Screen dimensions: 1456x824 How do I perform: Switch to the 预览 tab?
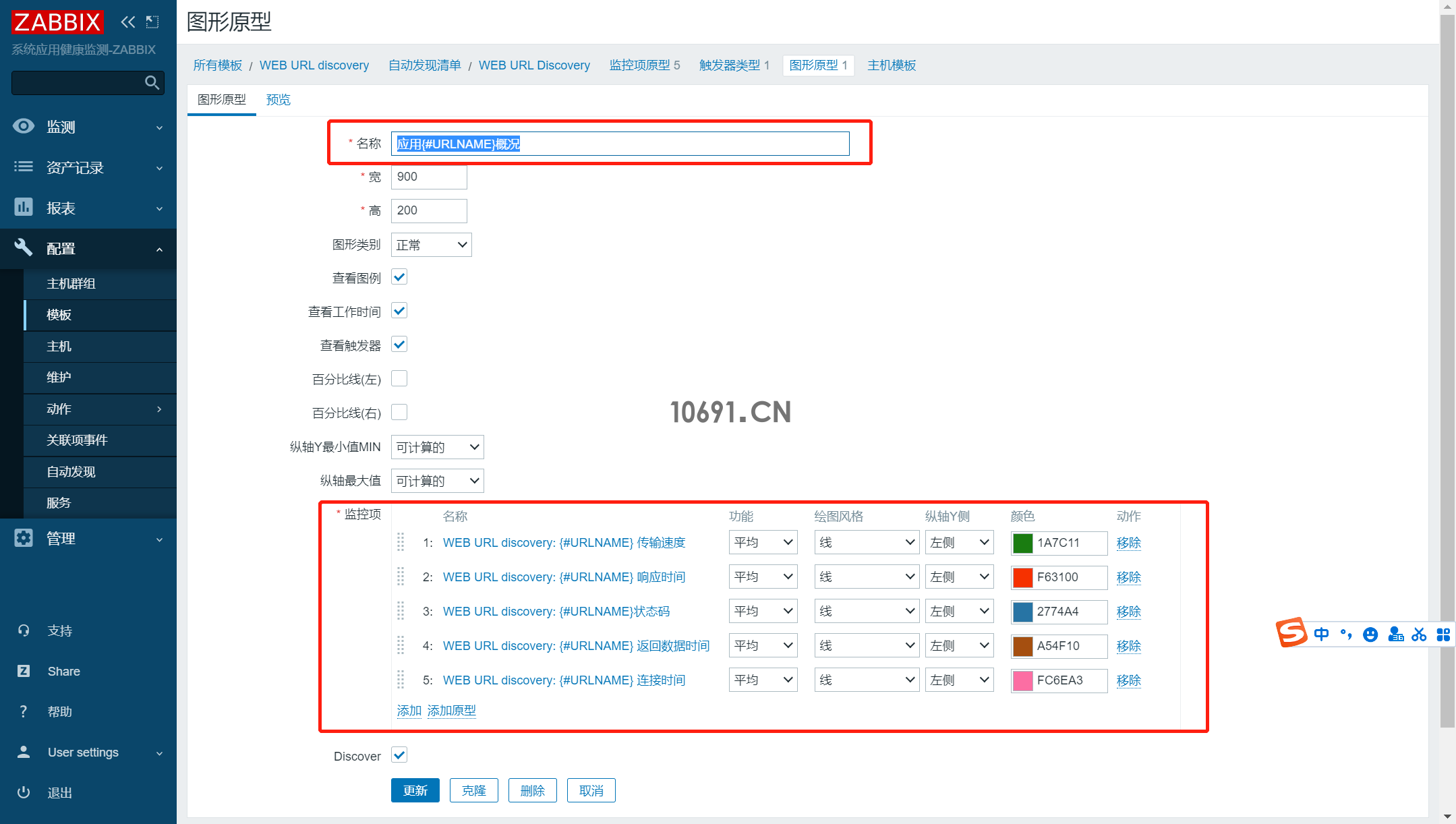[279, 100]
